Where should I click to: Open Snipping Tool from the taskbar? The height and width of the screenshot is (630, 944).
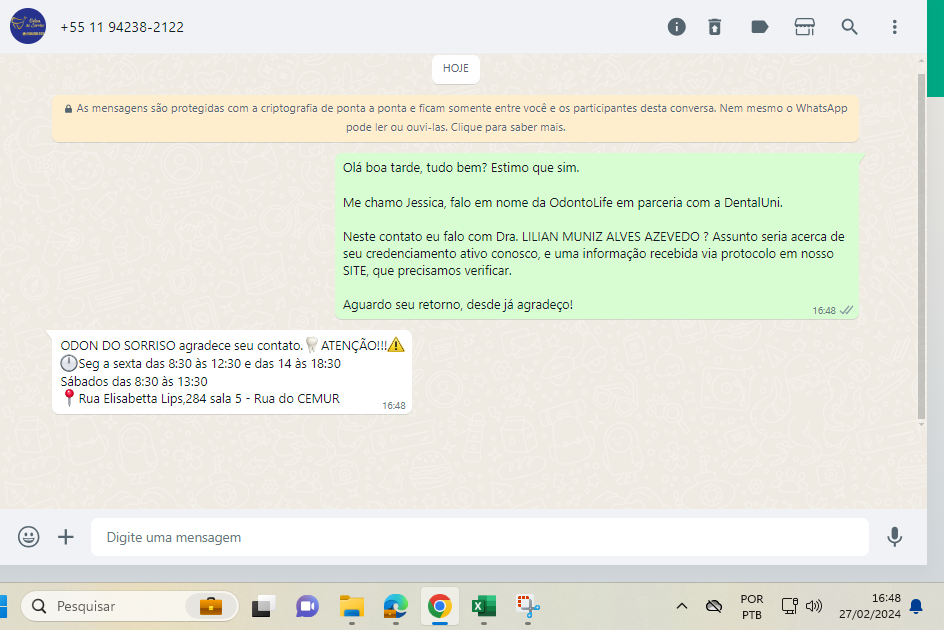coord(528,606)
